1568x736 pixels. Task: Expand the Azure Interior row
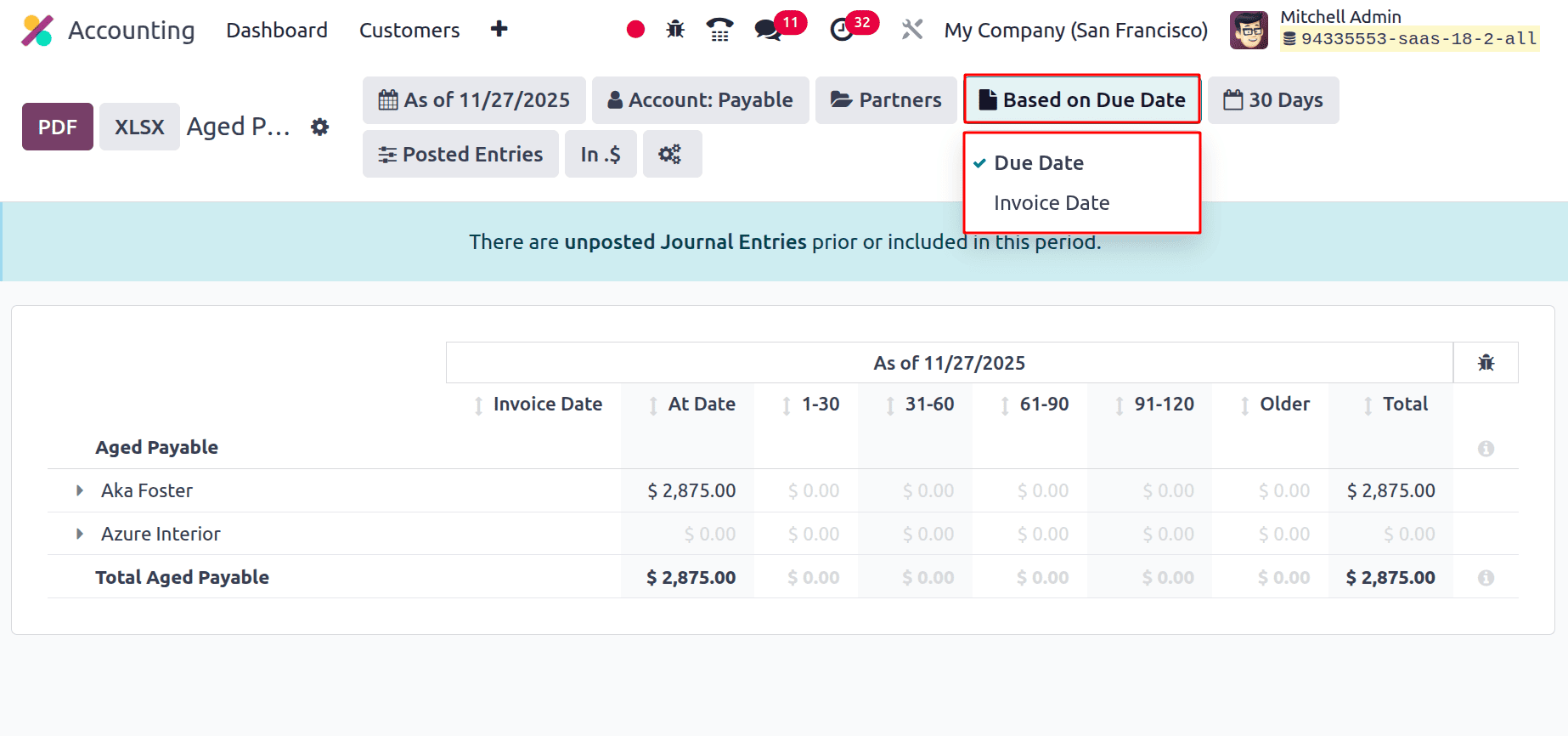pyautogui.click(x=80, y=534)
